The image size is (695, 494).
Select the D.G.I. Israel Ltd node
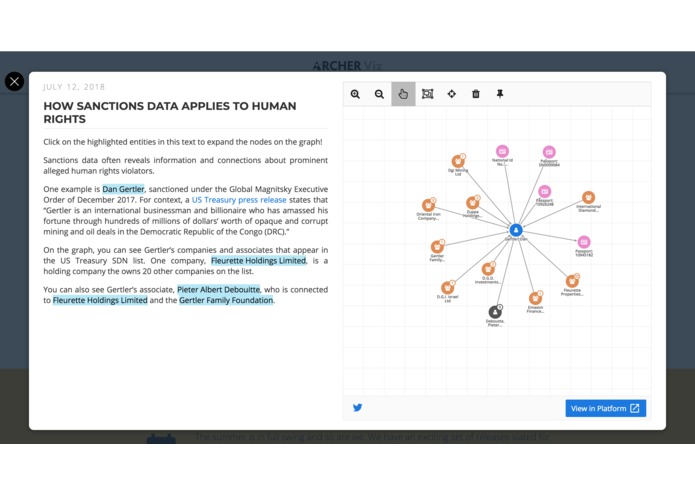click(x=448, y=288)
